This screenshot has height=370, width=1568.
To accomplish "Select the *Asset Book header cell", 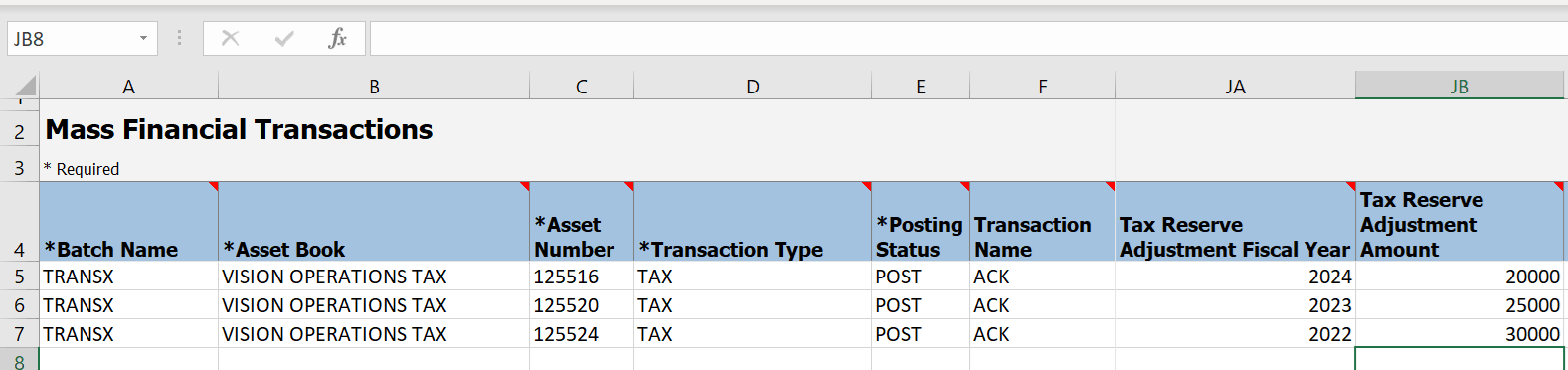I will click(374, 222).
